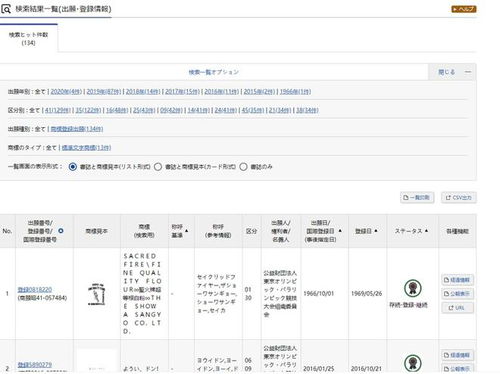Collapse the search list options panel
This screenshot has width=500, height=374.
coord(452,72)
